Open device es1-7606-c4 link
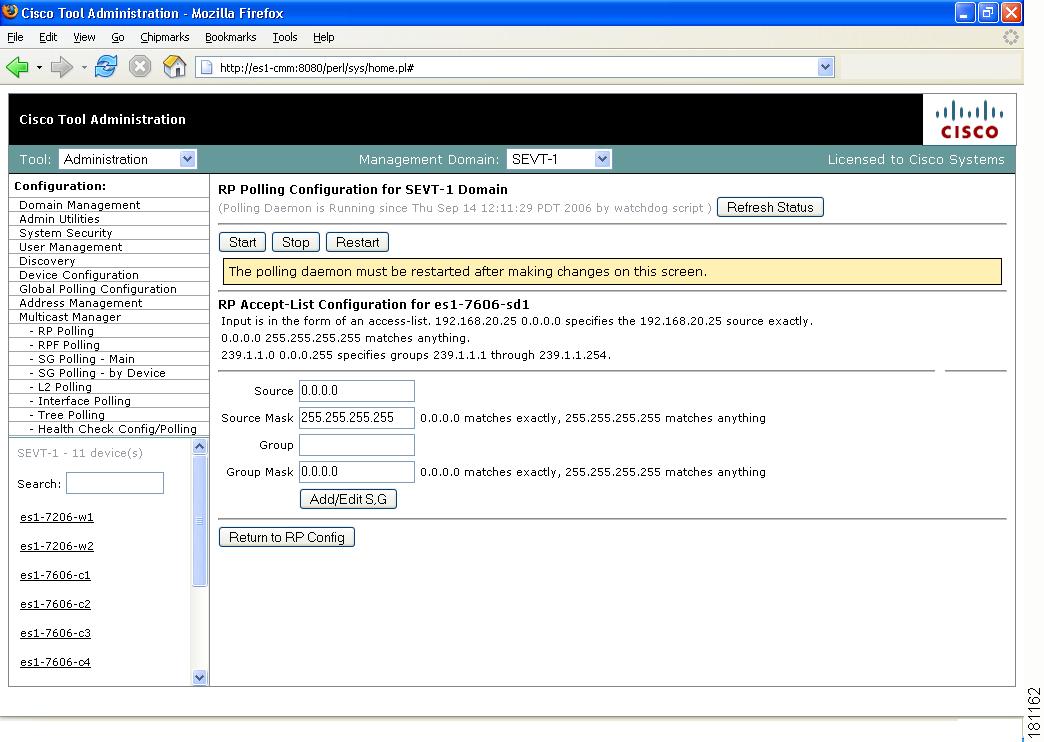This screenshot has height=742, width=1044. coord(55,662)
